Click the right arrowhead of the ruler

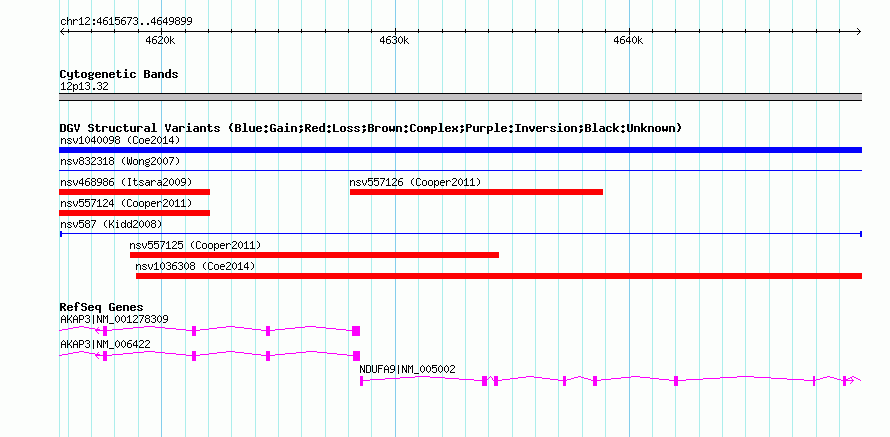pos(859,31)
